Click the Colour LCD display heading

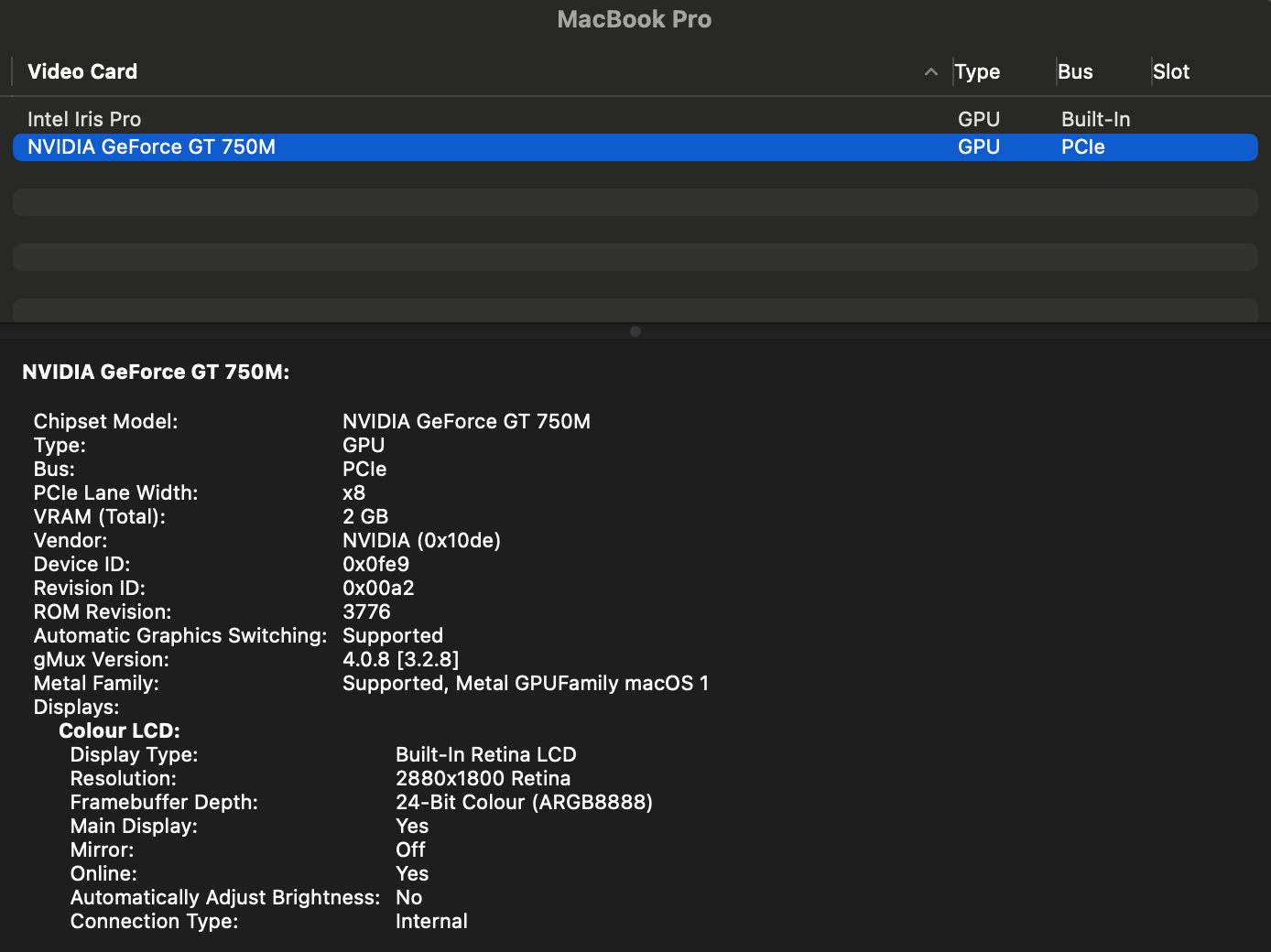(x=119, y=730)
